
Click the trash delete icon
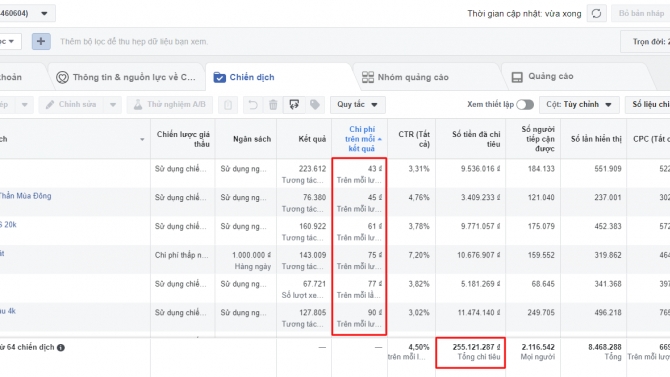pyautogui.click(x=273, y=105)
